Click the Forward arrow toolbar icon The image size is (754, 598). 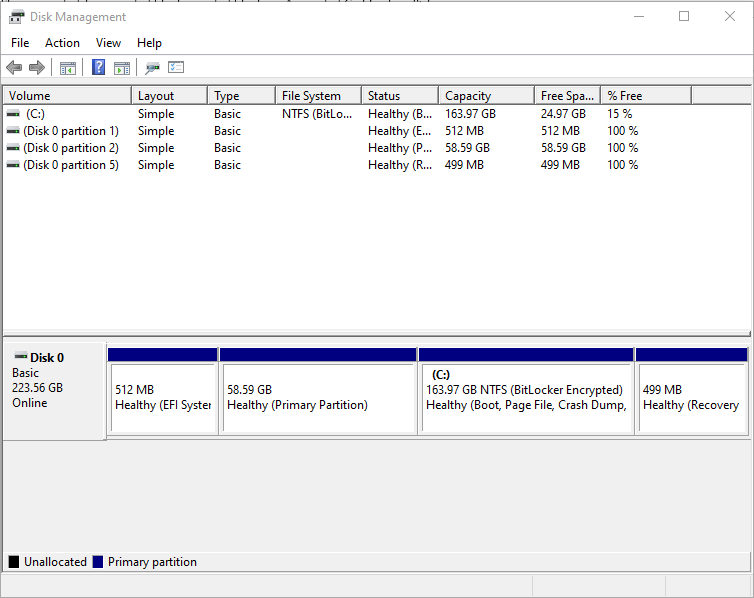click(x=37, y=68)
